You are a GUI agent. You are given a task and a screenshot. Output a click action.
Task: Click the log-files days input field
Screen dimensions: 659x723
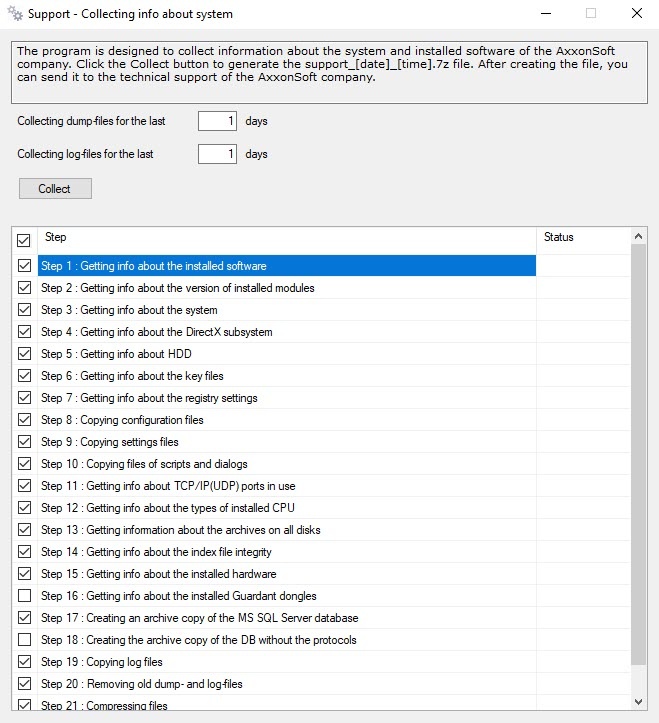pos(217,154)
